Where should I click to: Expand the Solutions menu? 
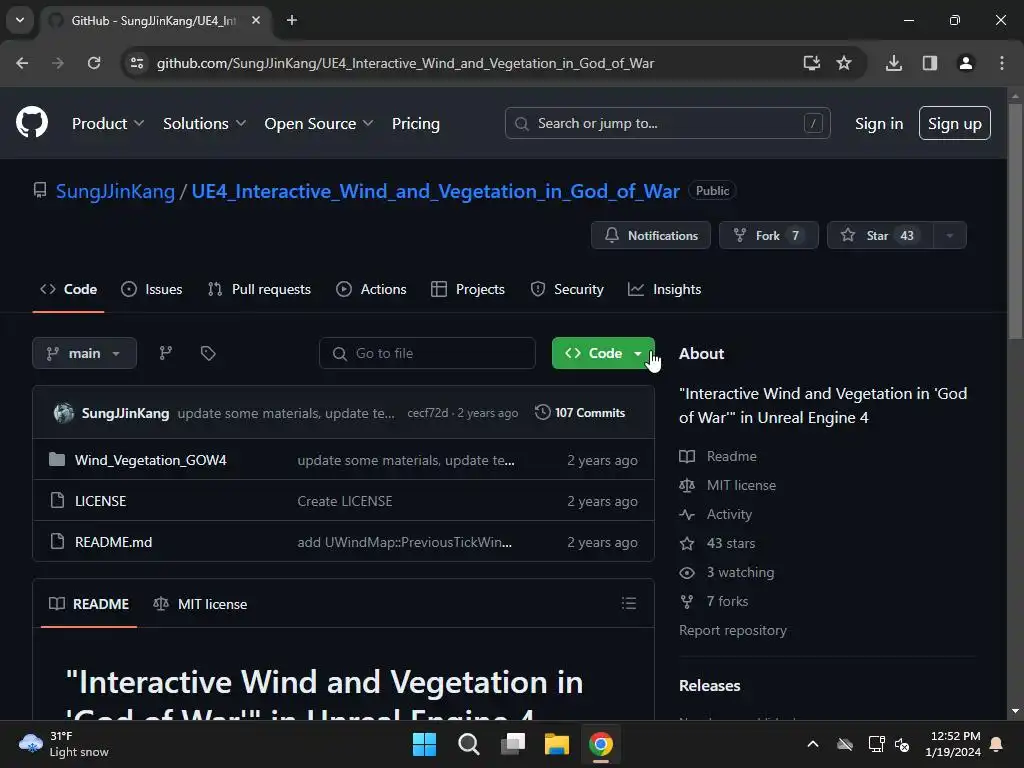click(204, 123)
